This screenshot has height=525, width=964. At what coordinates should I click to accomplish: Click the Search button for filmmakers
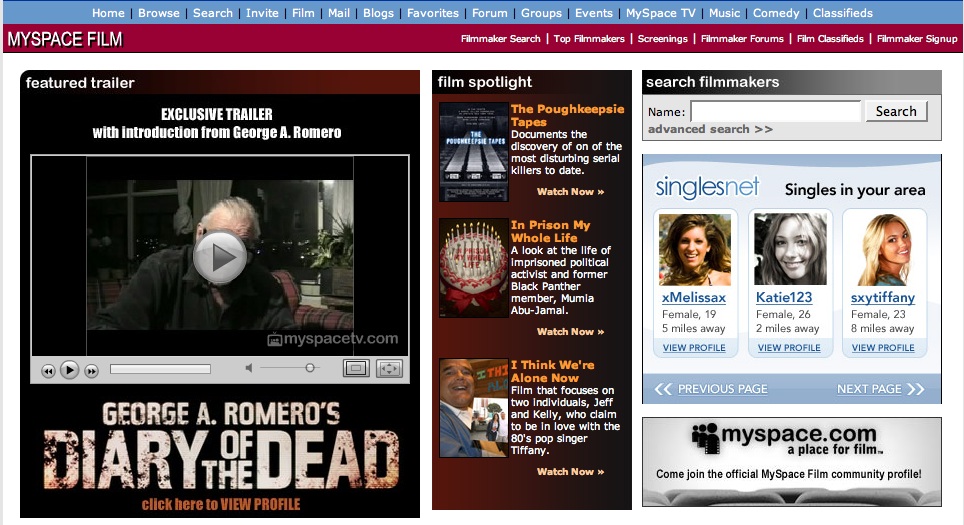click(x=896, y=111)
